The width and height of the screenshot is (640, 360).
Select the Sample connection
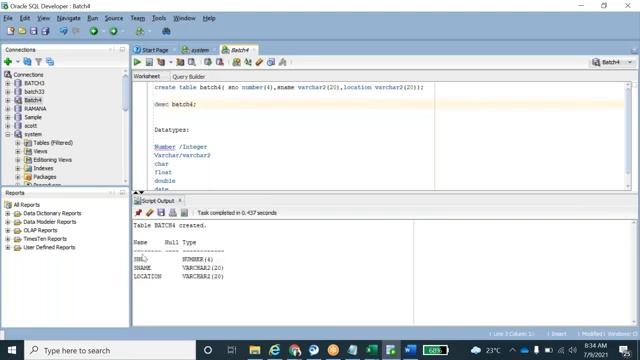point(33,117)
